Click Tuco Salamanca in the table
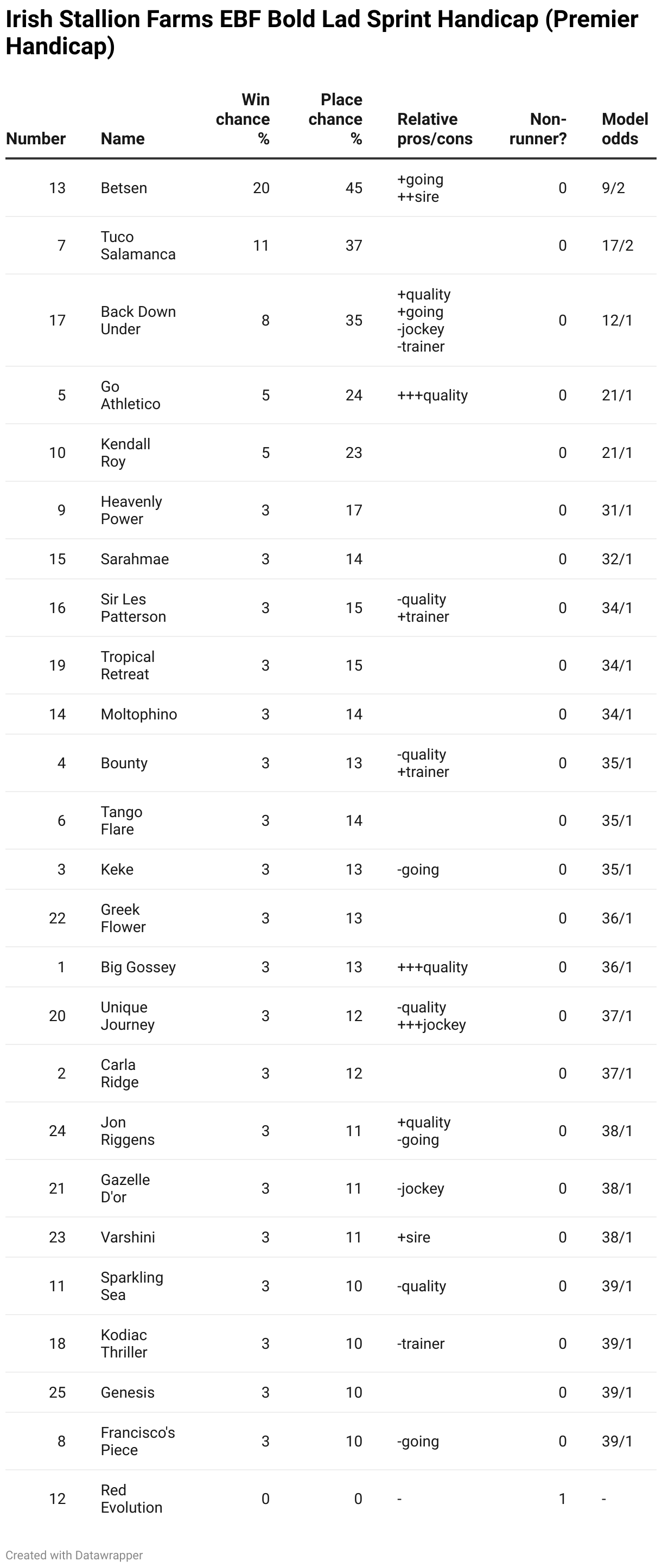Image resolution: width=662 pixels, height=1568 pixels. tap(138, 245)
